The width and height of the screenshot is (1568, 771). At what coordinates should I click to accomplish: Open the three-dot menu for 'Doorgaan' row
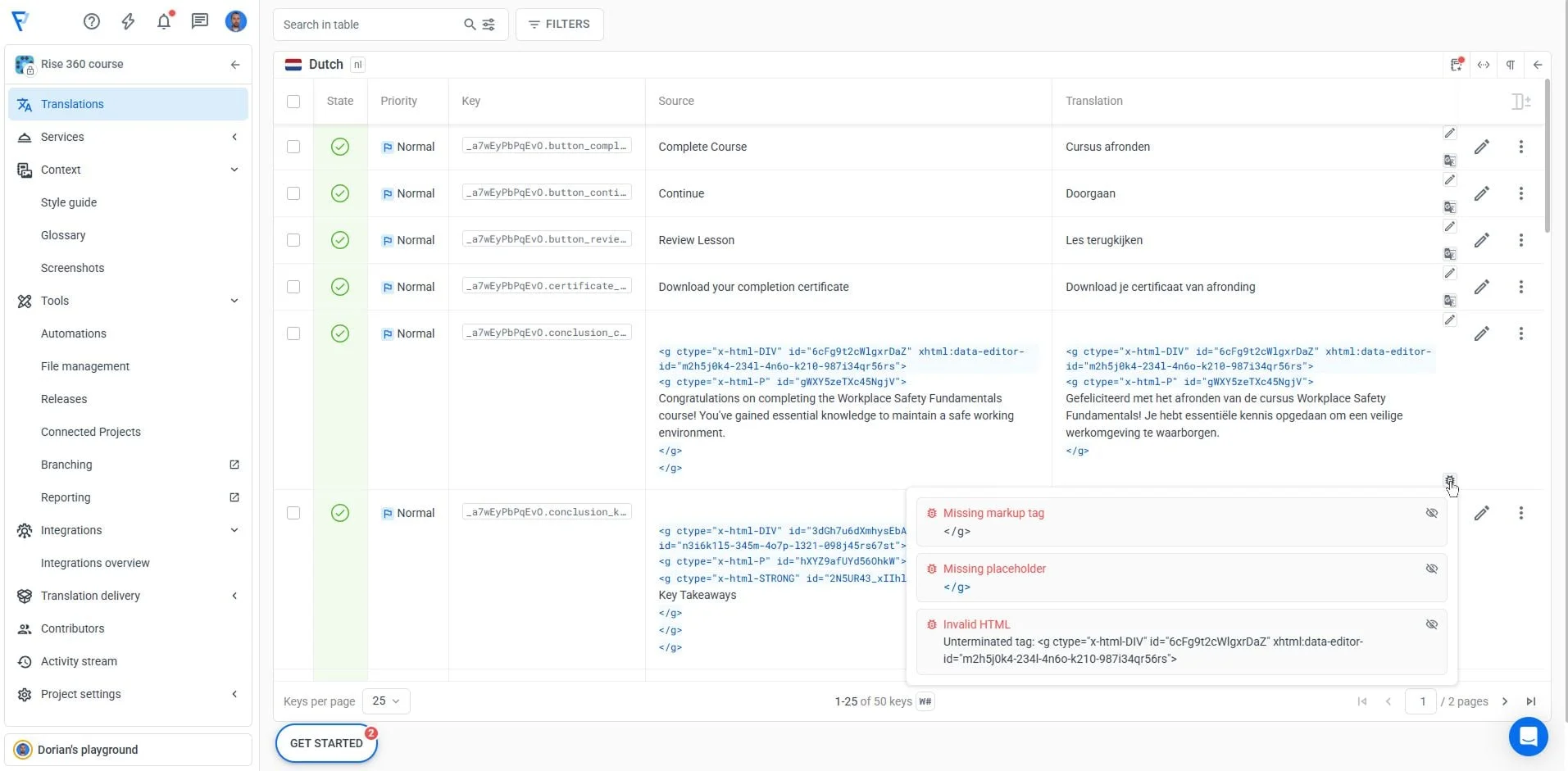(x=1520, y=193)
